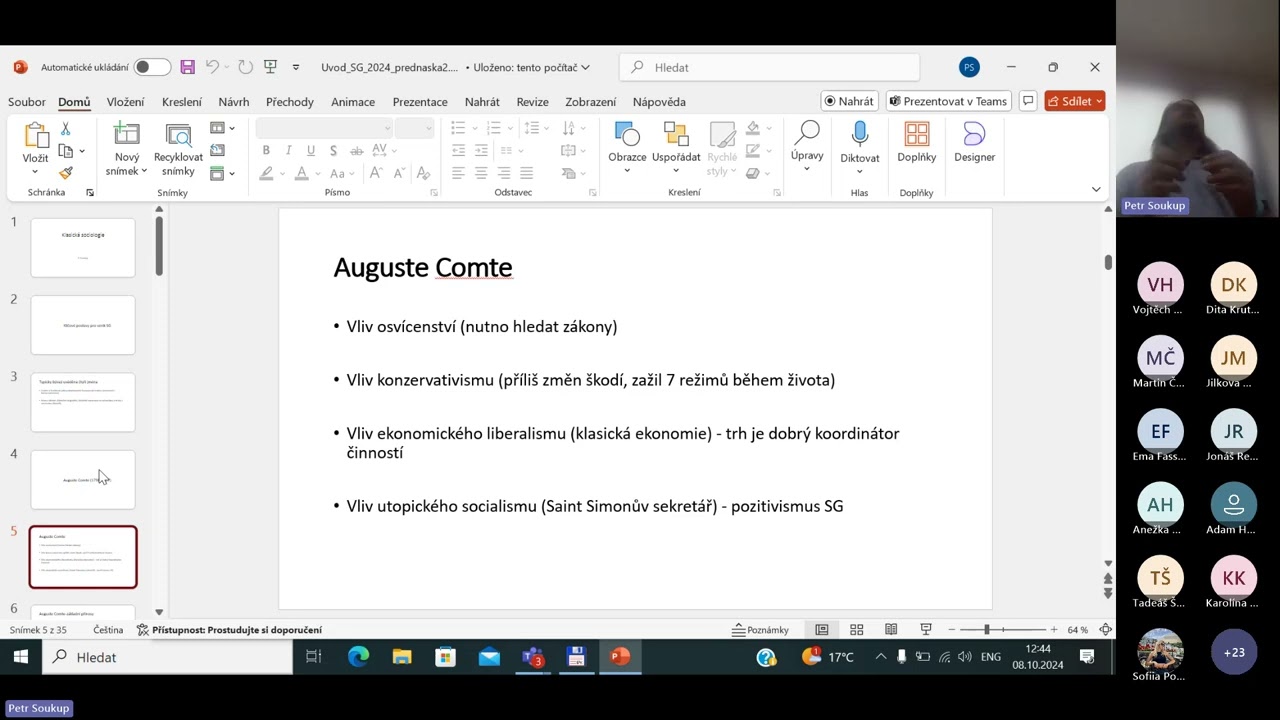1280x720 pixels.
Task: Start the slideshow from the status bar icon
Action: (926, 630)
